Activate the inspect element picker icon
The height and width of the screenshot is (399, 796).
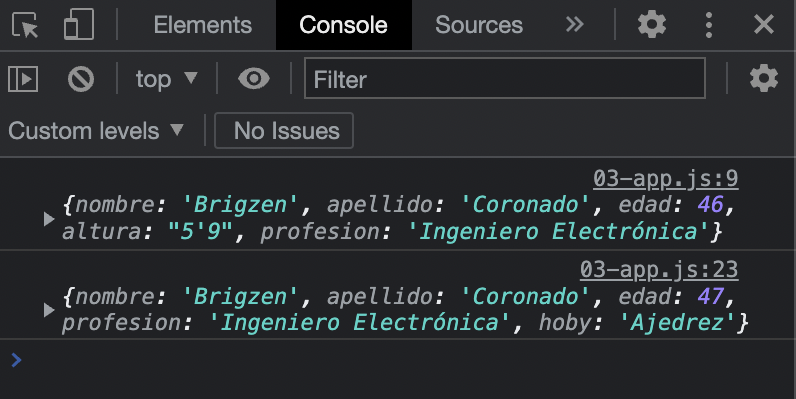coord(25,25)
